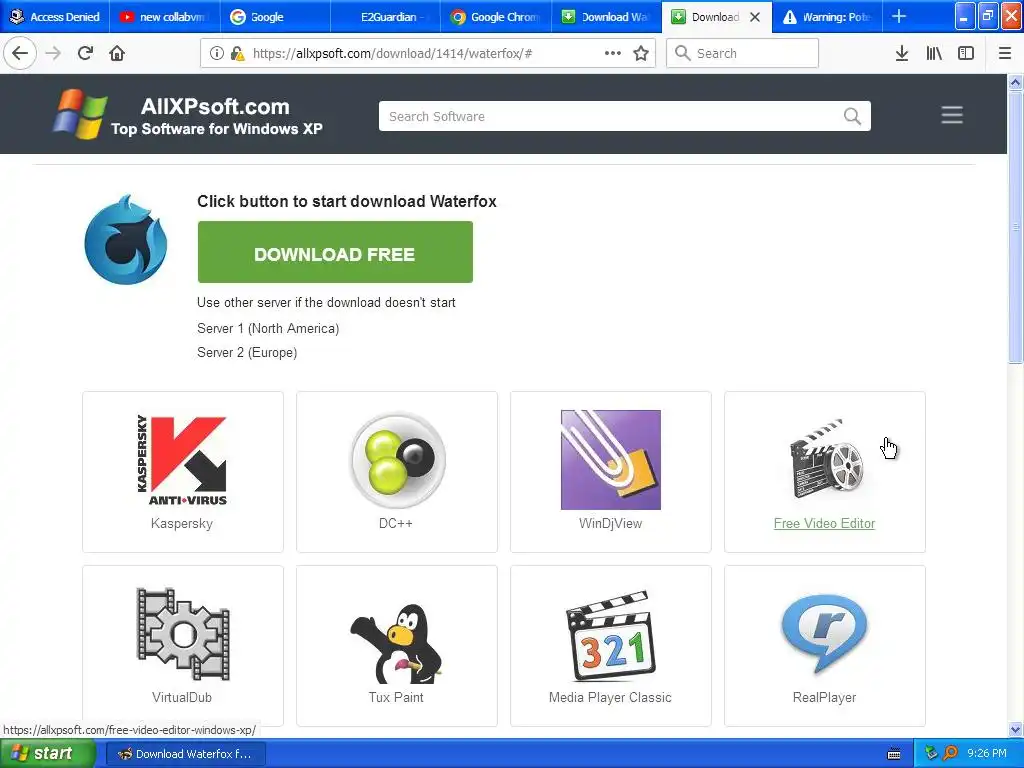Click the Waterfox logo icon
Image resolution: width=1024 pixels, height=768 pixels.
pos(126,240)
